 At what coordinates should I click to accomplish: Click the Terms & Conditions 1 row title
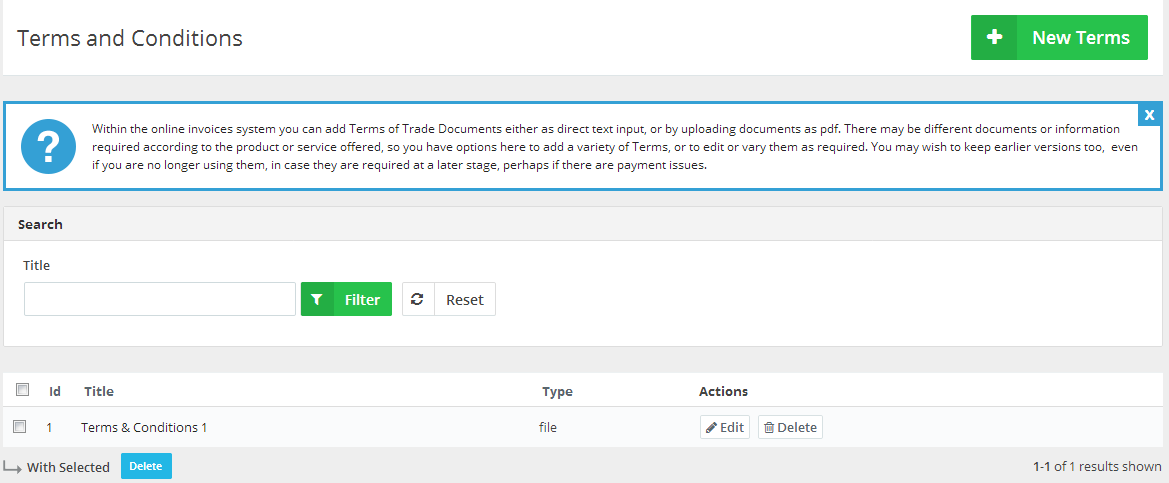coord(144,427)
